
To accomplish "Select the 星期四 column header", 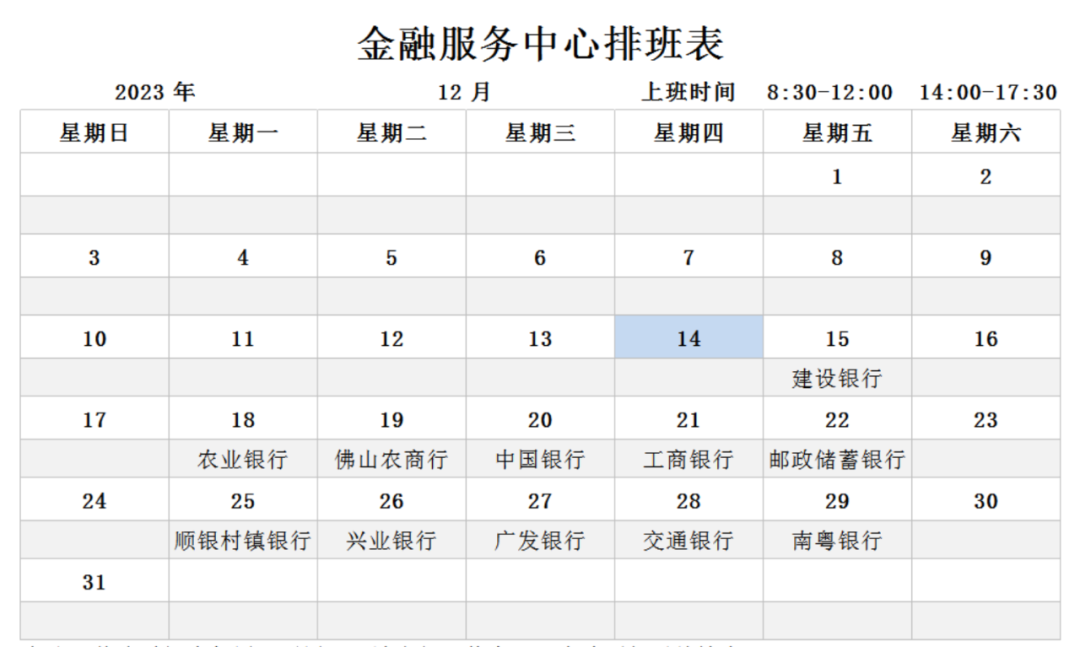I will tap(689, 132).
